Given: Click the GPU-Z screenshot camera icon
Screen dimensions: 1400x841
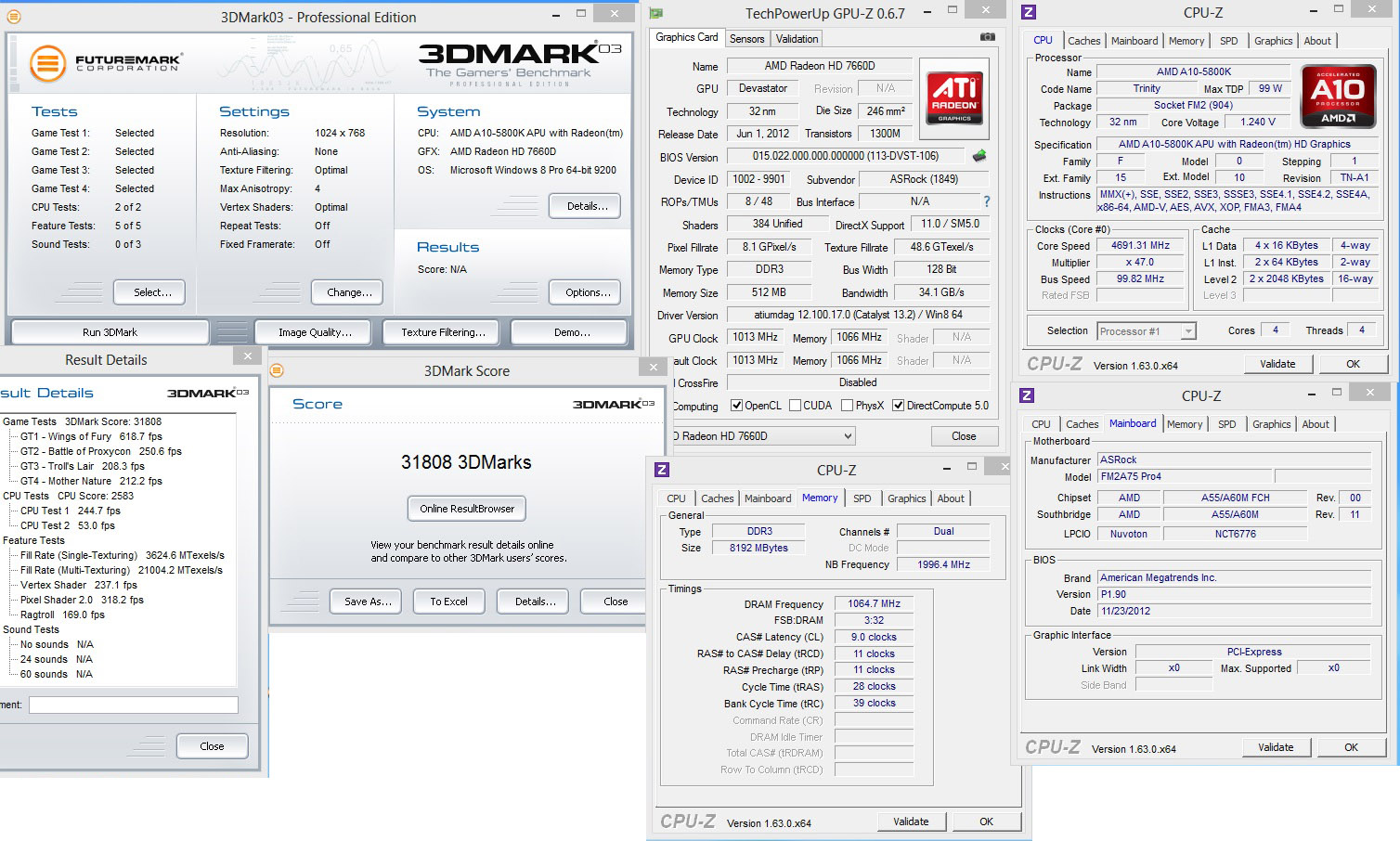Looking at the screenshot, I should tap(988, 37).
